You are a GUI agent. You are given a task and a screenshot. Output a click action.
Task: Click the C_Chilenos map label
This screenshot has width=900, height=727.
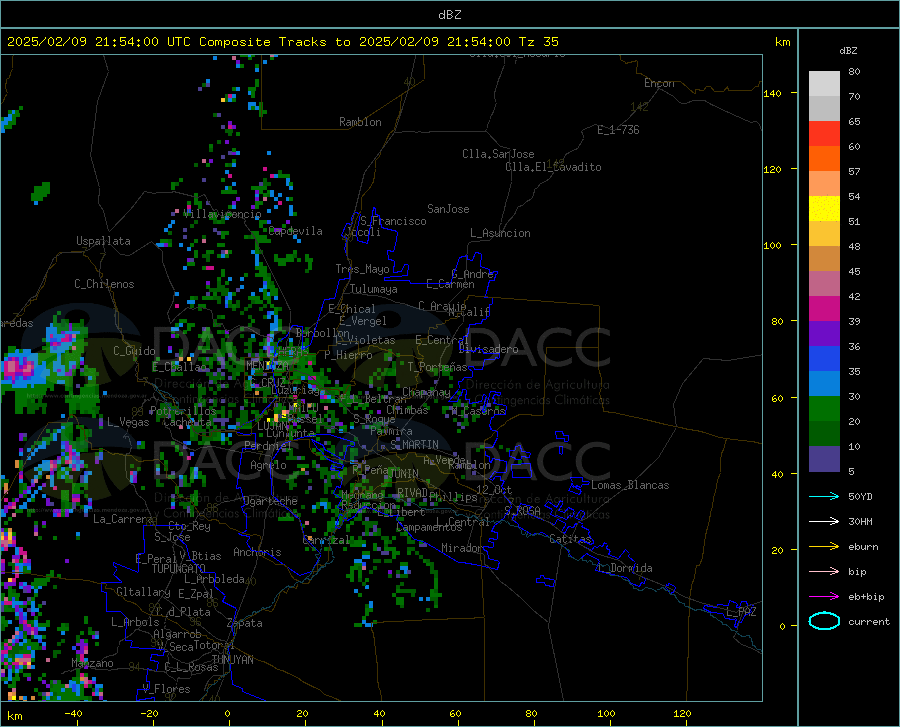[104, 284]
